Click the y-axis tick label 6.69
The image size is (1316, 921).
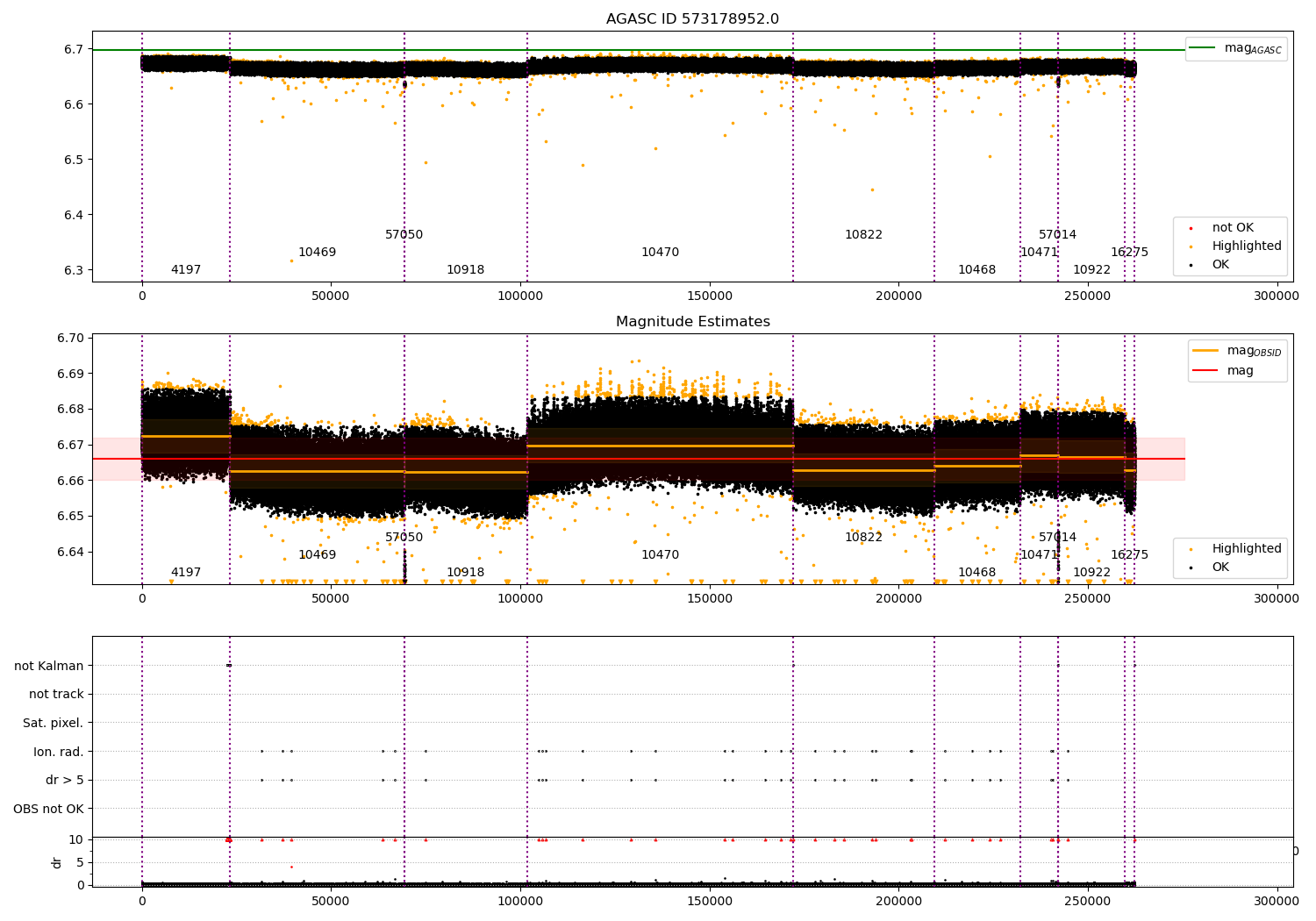point(70,374)
